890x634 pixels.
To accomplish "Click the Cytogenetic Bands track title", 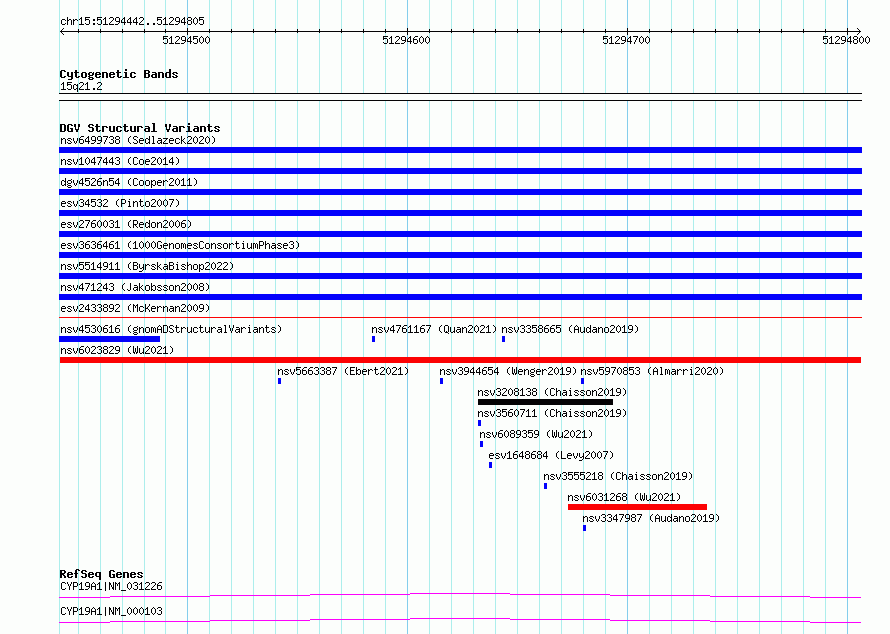I will coord(119,74).
